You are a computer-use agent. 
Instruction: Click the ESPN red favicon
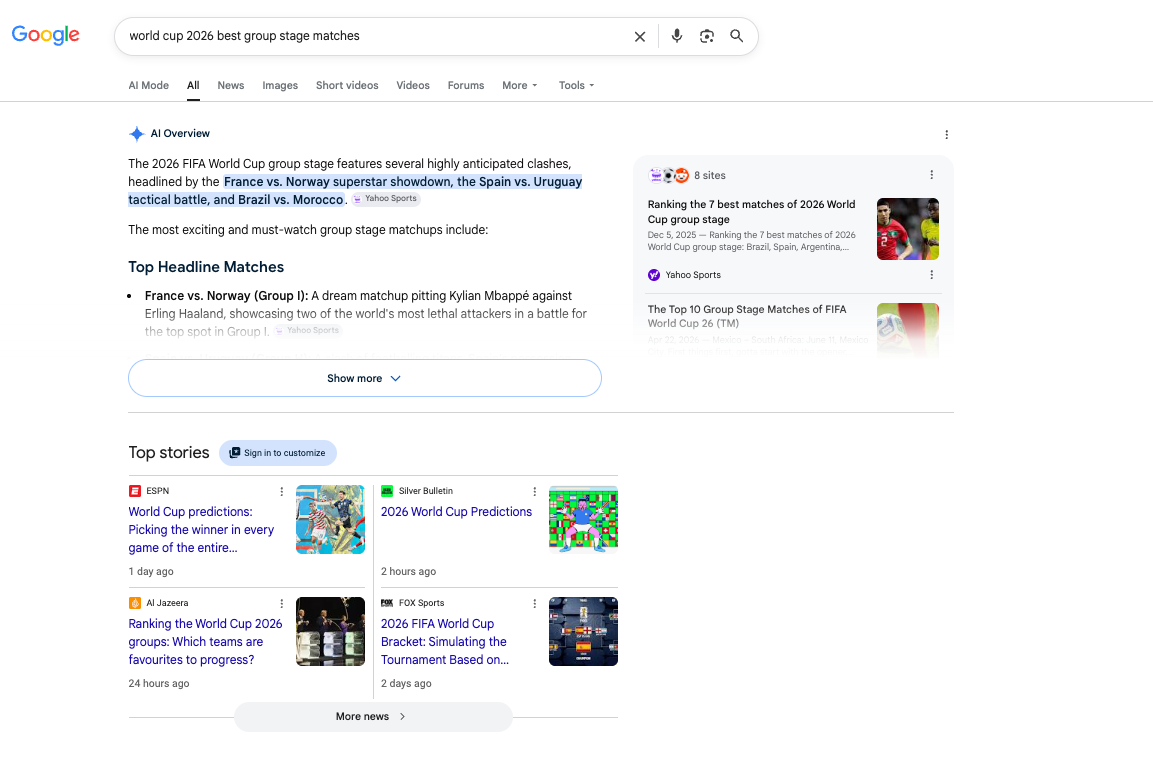click(135, 491)
